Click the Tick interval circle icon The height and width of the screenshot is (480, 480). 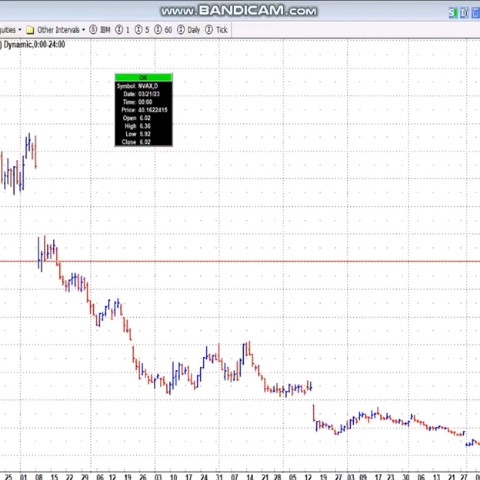click(x=209, y=30)
